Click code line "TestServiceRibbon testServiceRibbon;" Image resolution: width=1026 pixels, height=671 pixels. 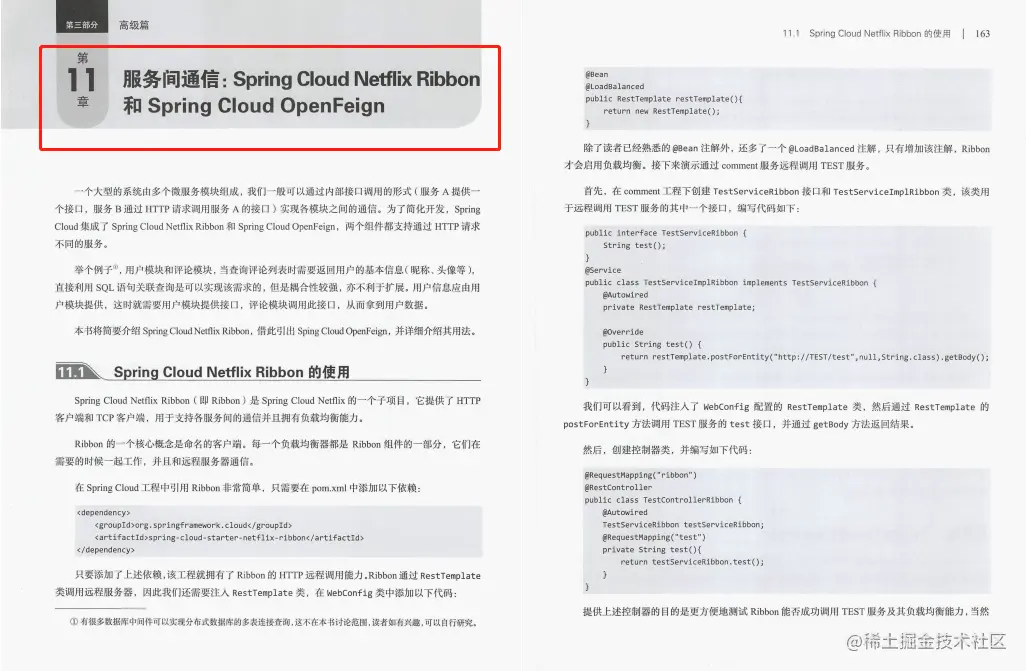(x=683, y=525)
